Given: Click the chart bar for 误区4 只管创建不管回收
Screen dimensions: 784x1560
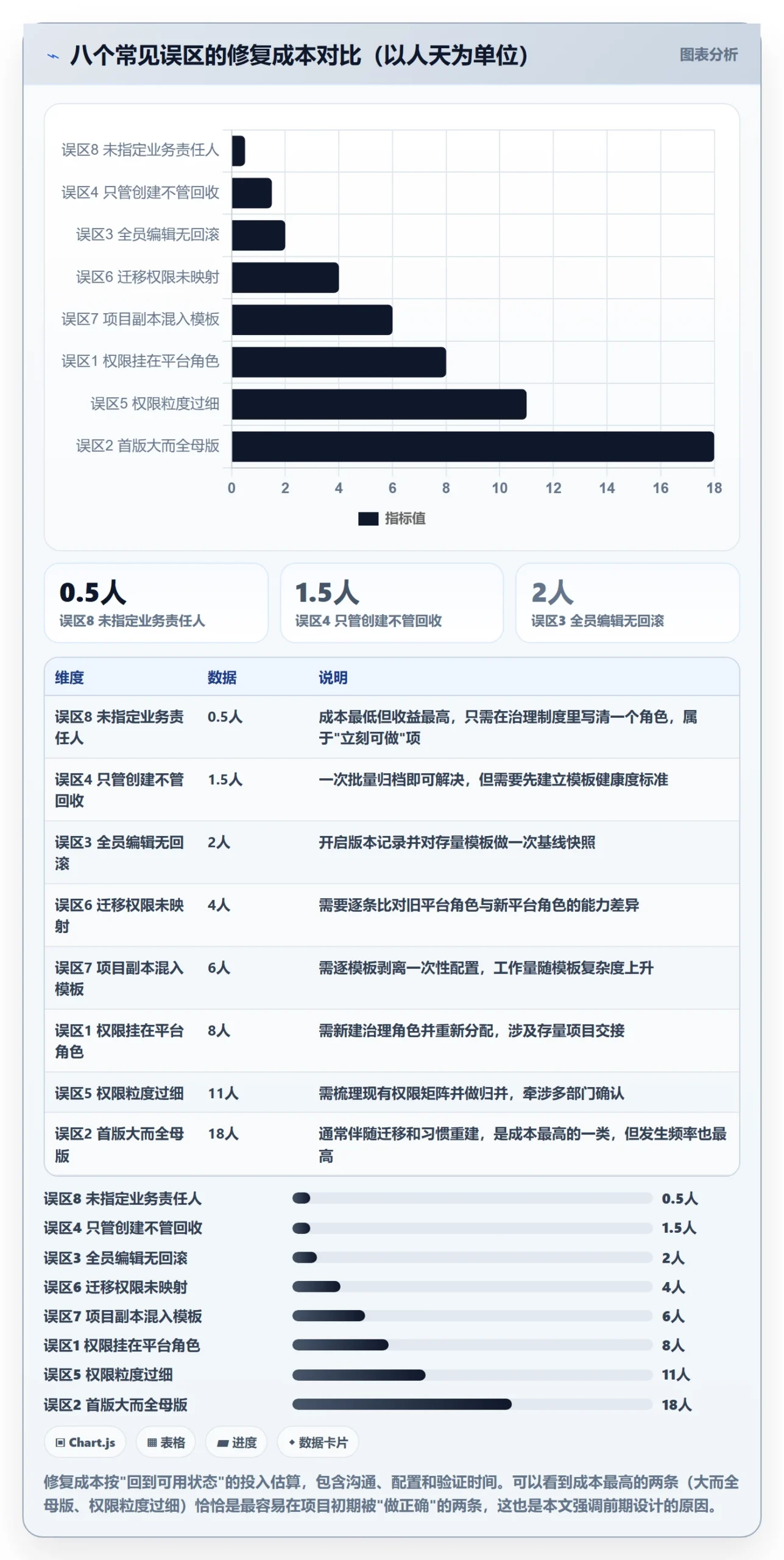Looking at the screenshot, I should (x=252, y=193).
